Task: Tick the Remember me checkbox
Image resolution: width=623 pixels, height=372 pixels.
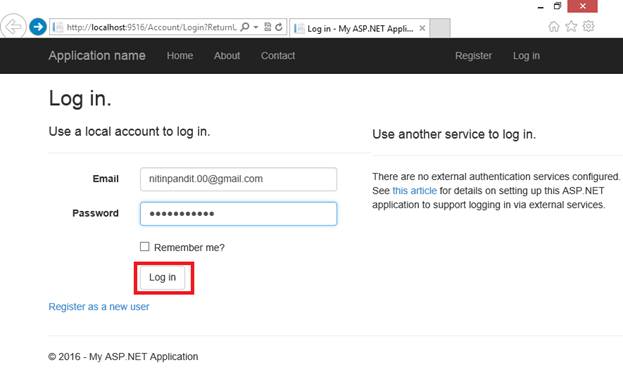Action: click(145, 247)
